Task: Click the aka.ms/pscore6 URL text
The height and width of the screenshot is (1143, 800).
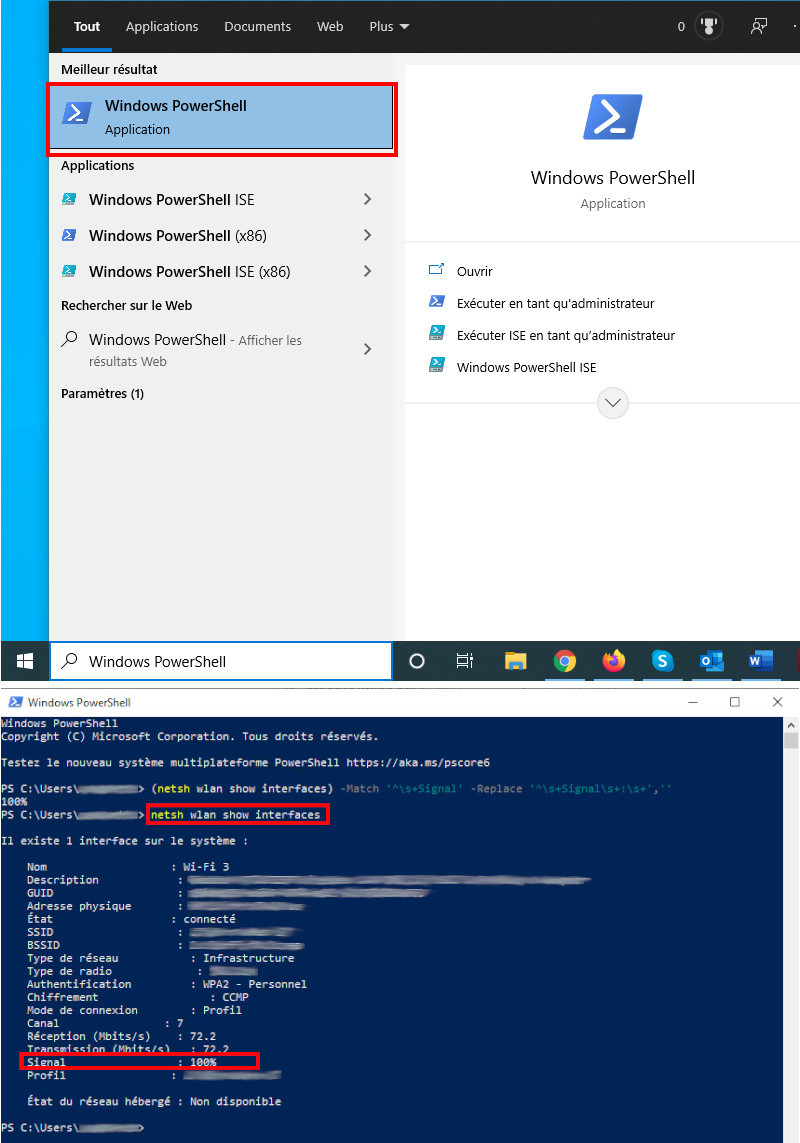Action: pos(418,762)
